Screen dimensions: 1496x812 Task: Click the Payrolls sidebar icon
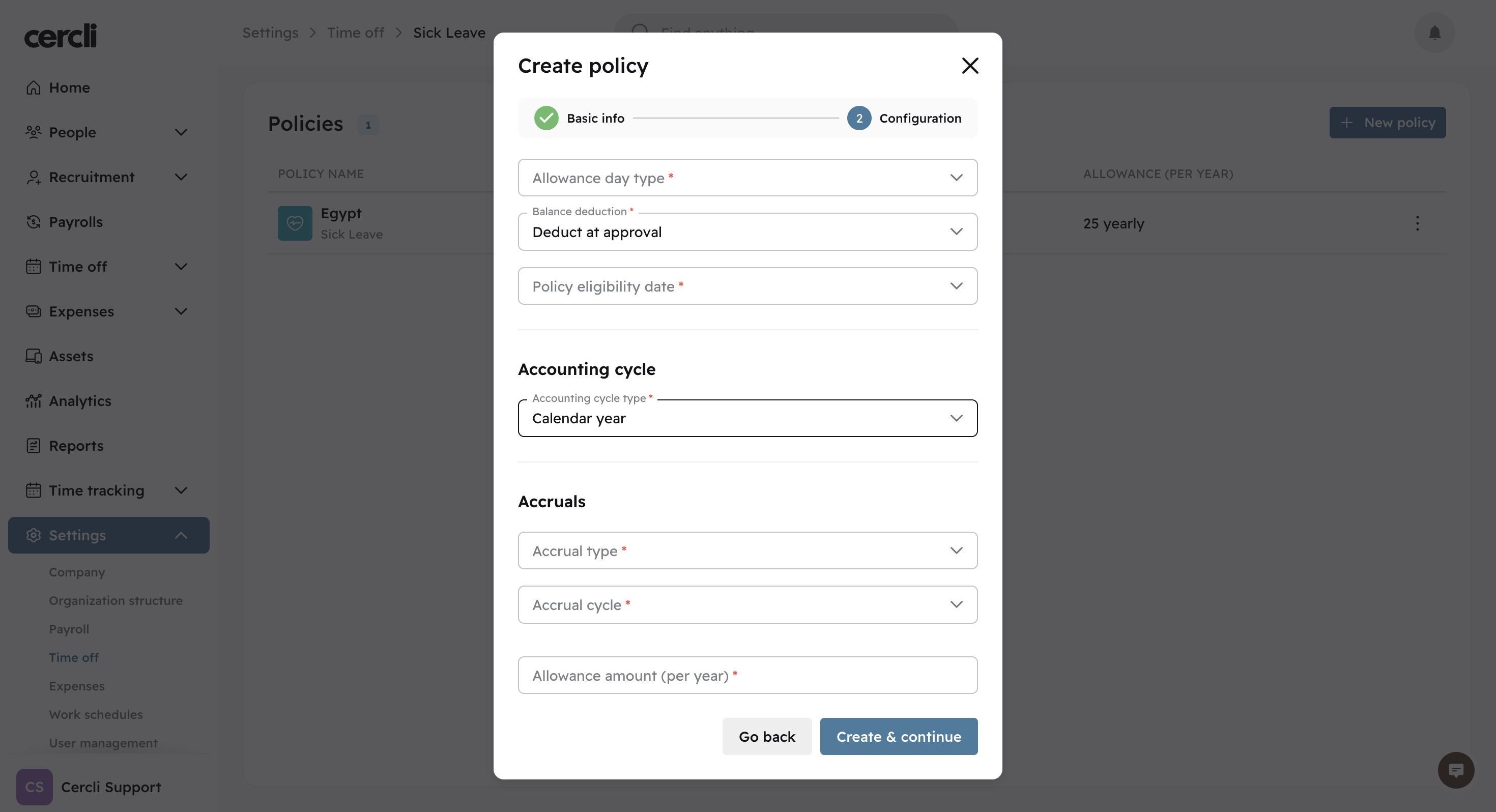click(34, 222)
